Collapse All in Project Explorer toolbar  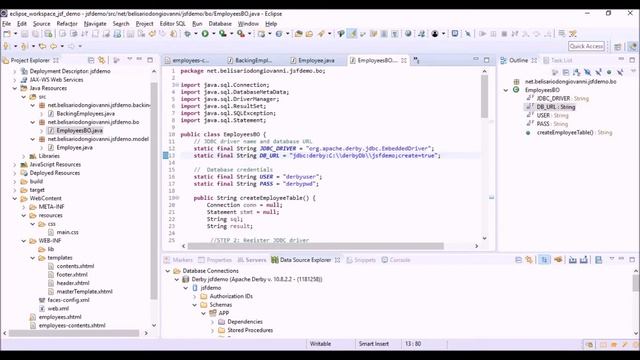(91, 60)
